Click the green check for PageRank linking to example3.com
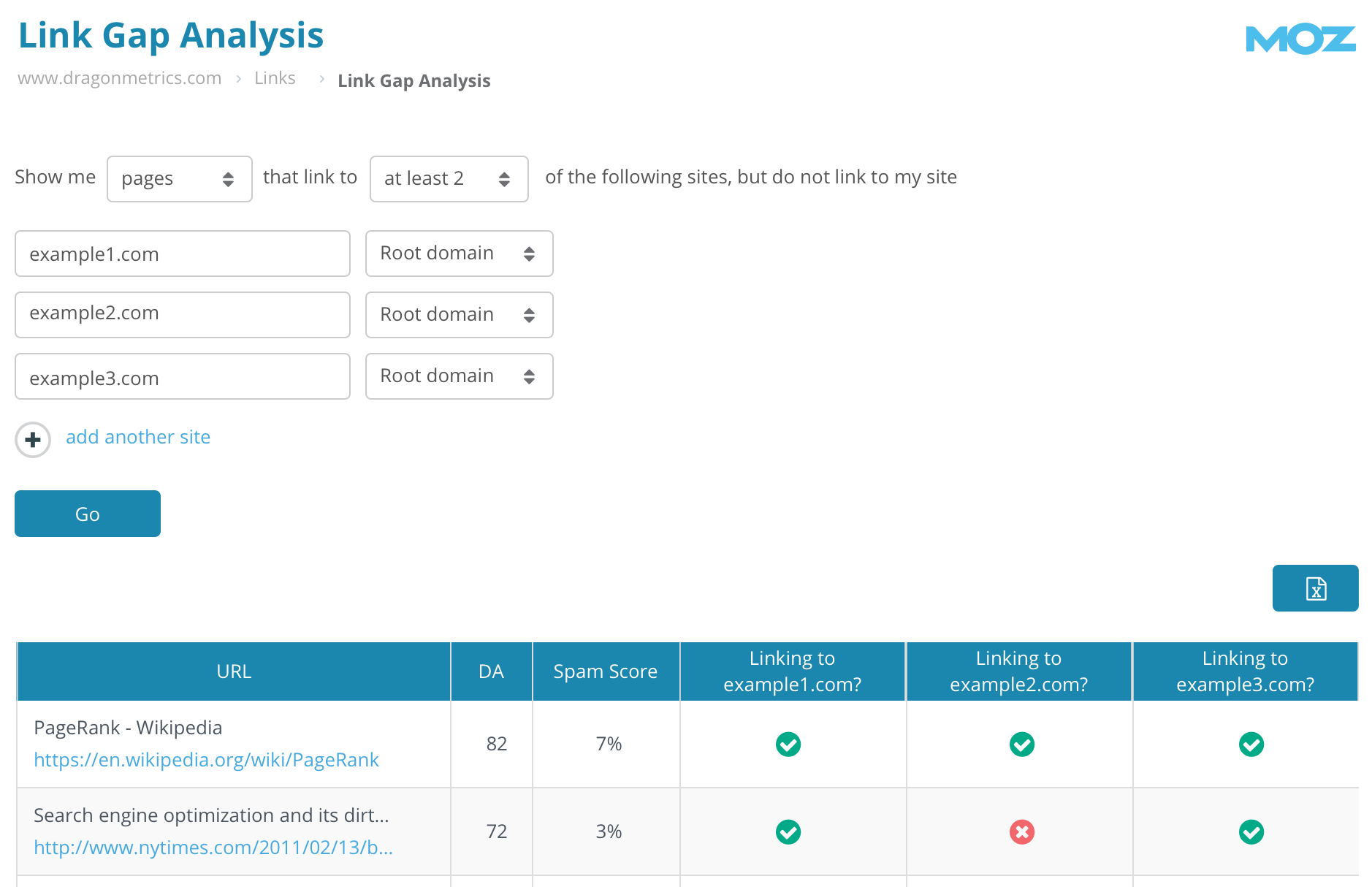 [1251, 745]
